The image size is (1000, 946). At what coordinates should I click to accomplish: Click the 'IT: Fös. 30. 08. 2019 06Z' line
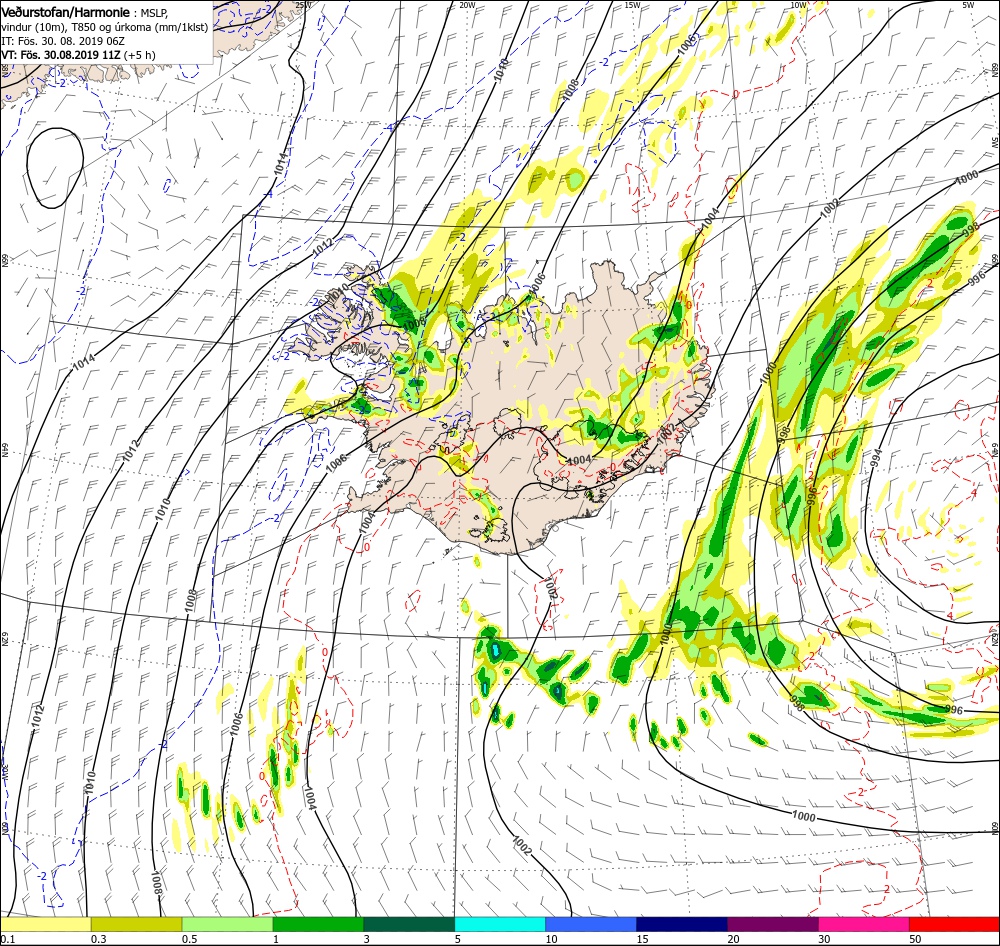click(62, 41)
